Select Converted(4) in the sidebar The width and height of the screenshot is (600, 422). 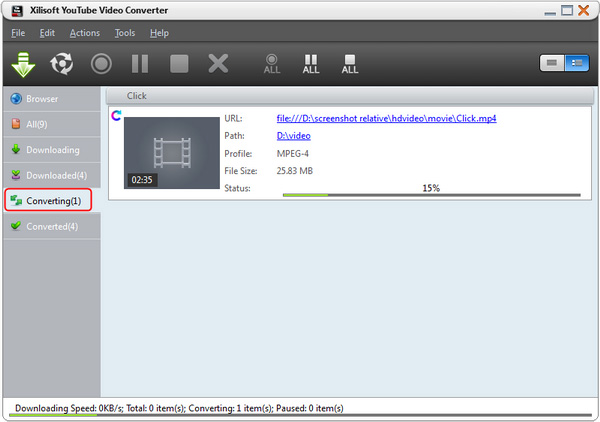52,226
